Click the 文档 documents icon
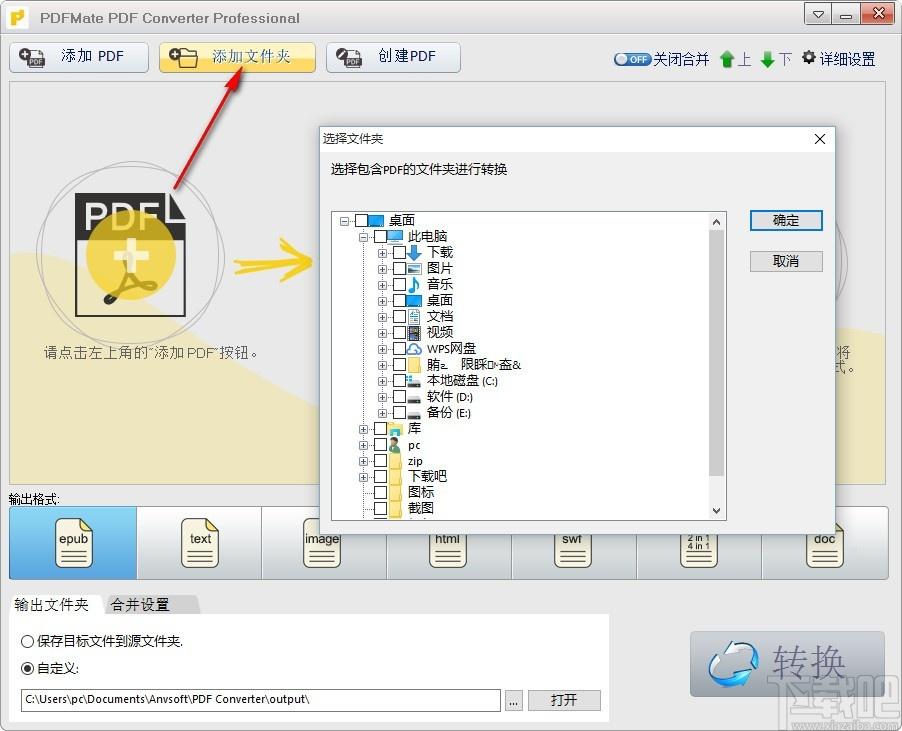The width and height of the screenshot is (902, 731). click(414, 317)
